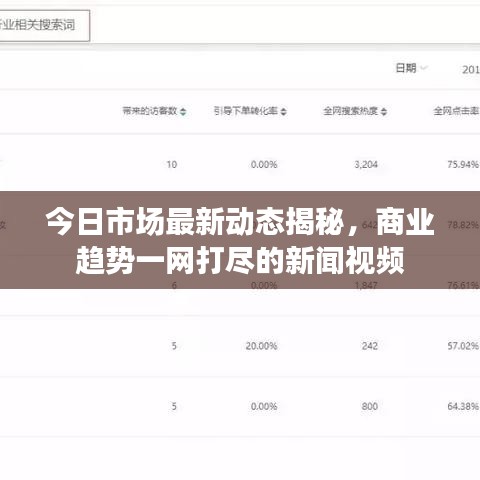This screenshot has width=480, height=480.
Task: Select search heat value 242
Action: tap(370, 346)
